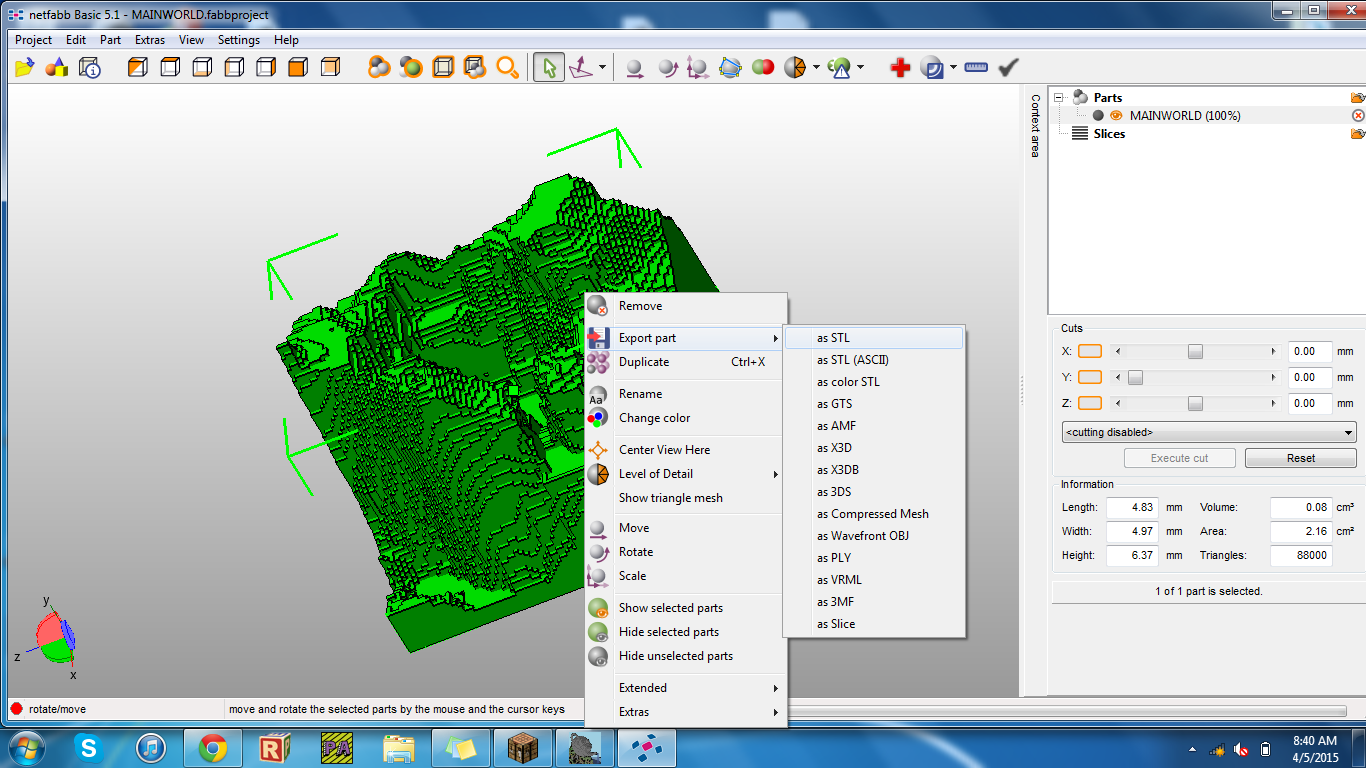Open the Extras menu in the menu bar
1366x768 pixels.
point(150,40)
